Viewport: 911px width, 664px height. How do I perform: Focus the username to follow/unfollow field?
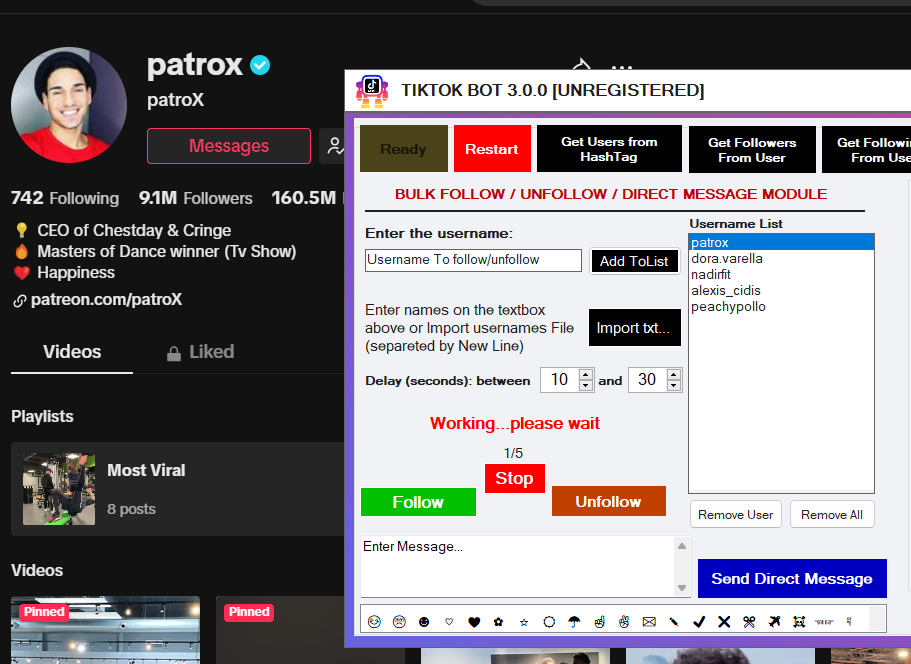click(x=473, y=260)
